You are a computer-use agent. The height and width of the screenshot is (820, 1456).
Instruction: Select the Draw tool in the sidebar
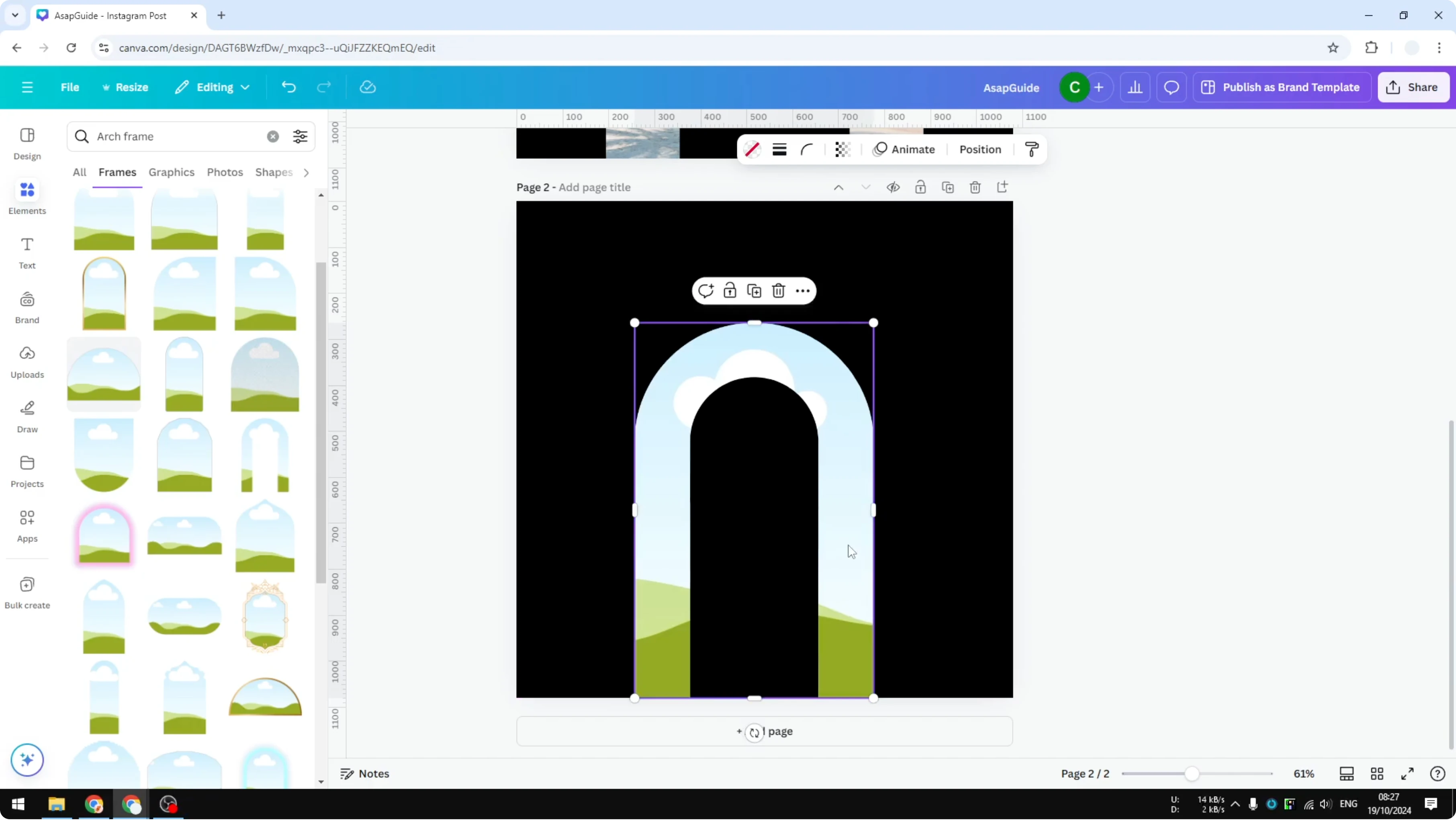point(27,417)
